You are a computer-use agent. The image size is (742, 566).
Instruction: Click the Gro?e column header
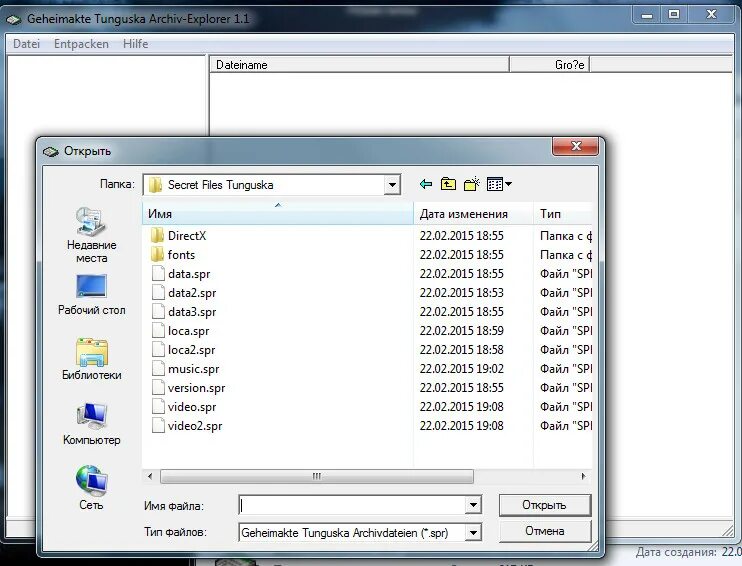(549, 64)
